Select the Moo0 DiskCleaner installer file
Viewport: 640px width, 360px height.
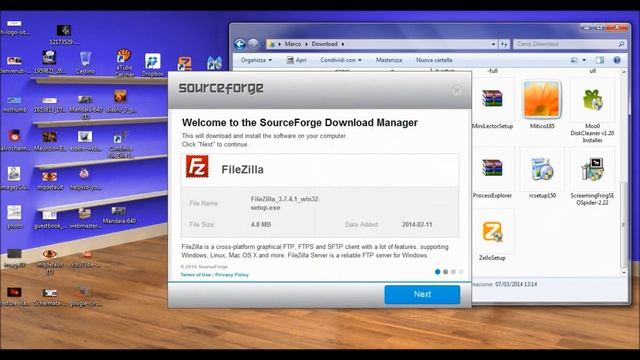click(592, 111)
